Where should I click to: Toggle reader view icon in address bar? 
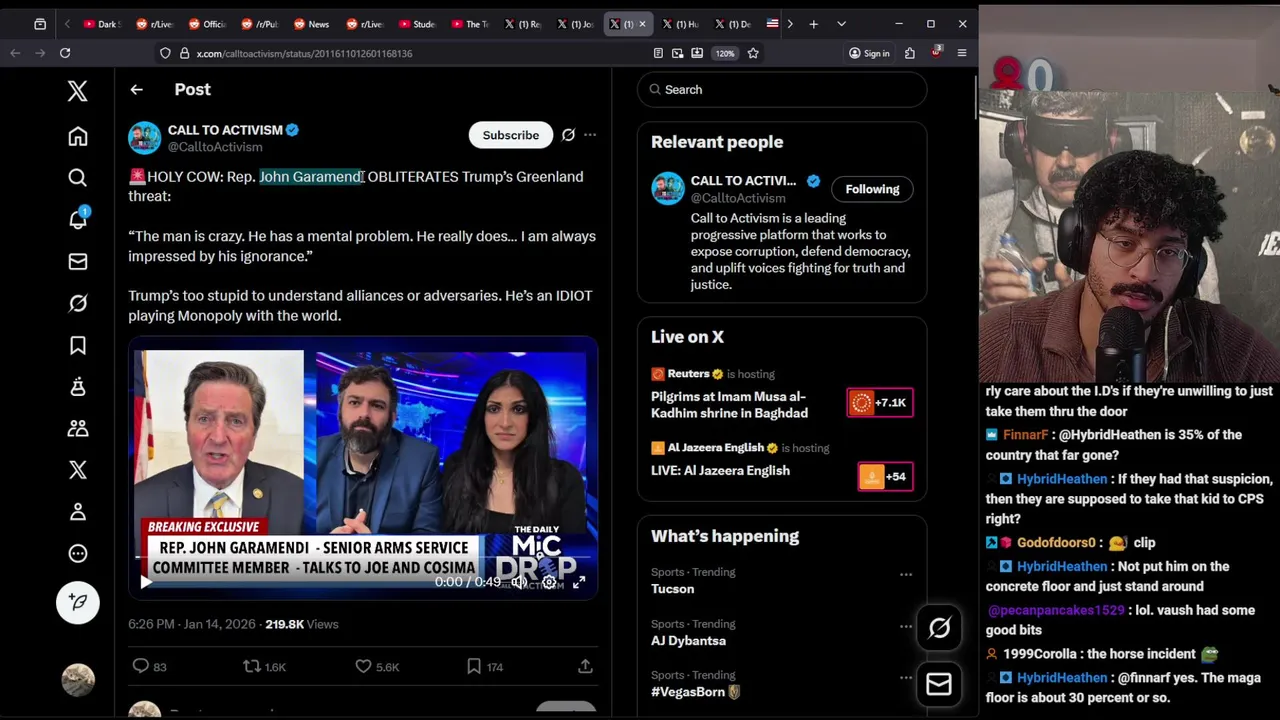pos(658,53)
